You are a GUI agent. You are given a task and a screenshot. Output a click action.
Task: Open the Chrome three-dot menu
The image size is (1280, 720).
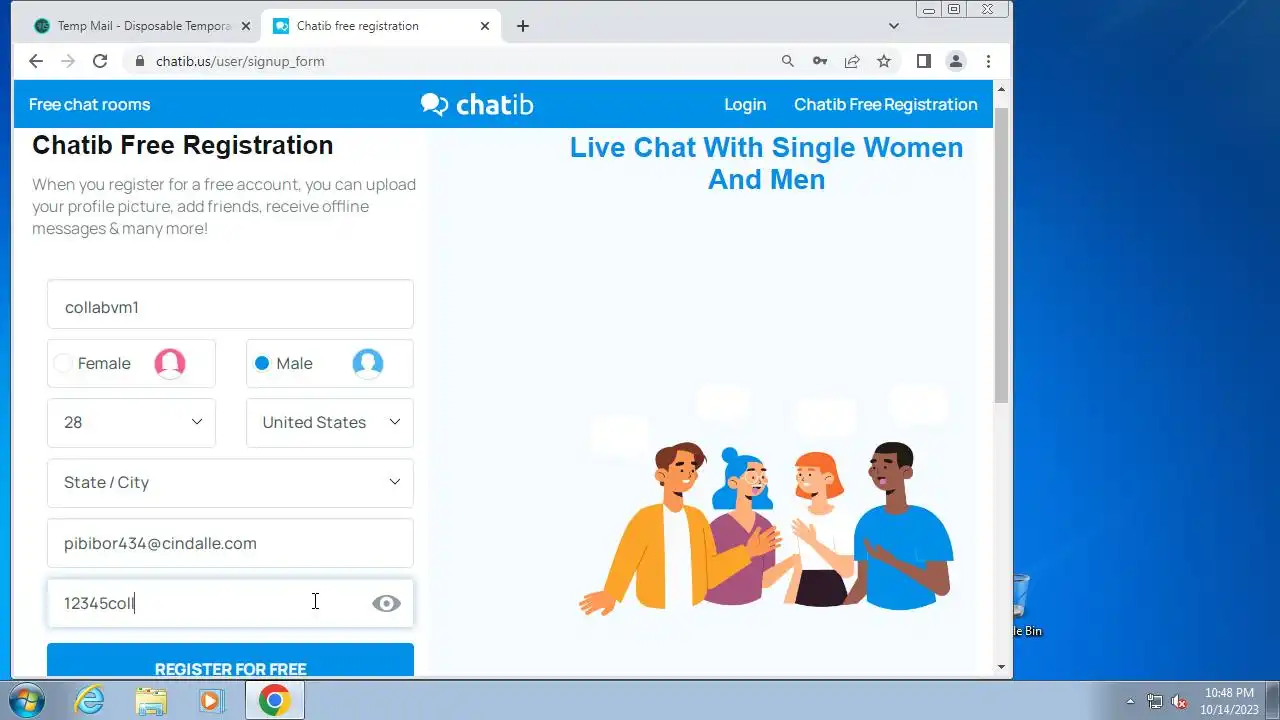988,61
